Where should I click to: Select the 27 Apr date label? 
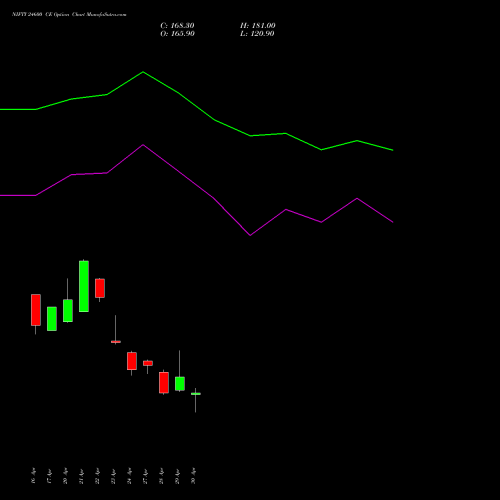pyautogui.click(x=145, y=476)
